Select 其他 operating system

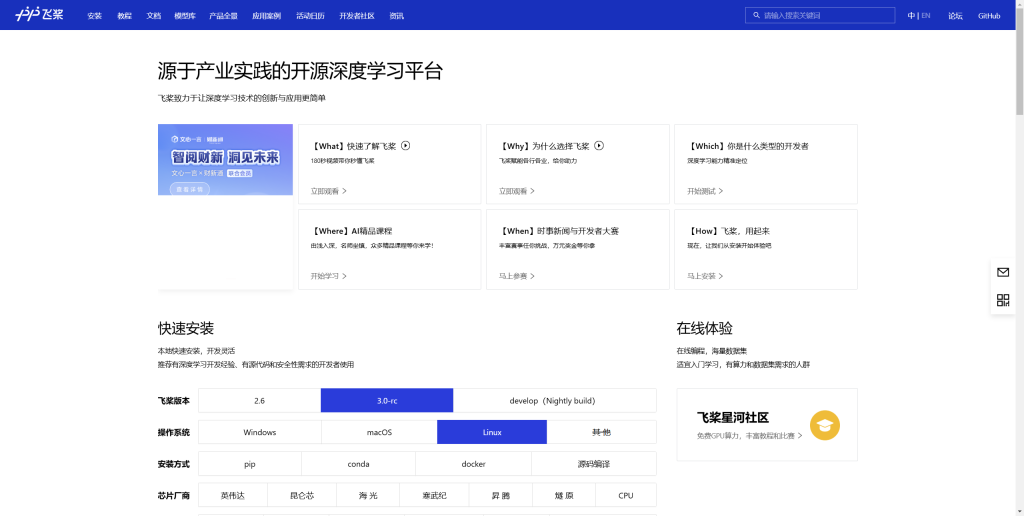point(601,432)
